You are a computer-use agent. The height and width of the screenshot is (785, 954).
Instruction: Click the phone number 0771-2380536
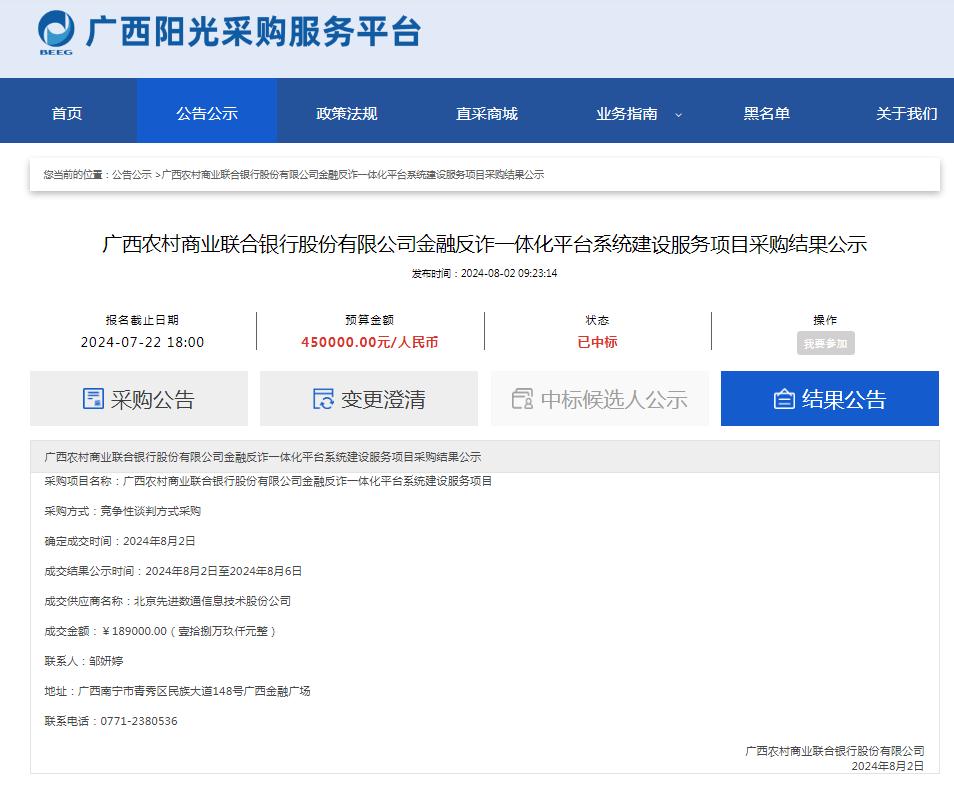tap(139, 720)
